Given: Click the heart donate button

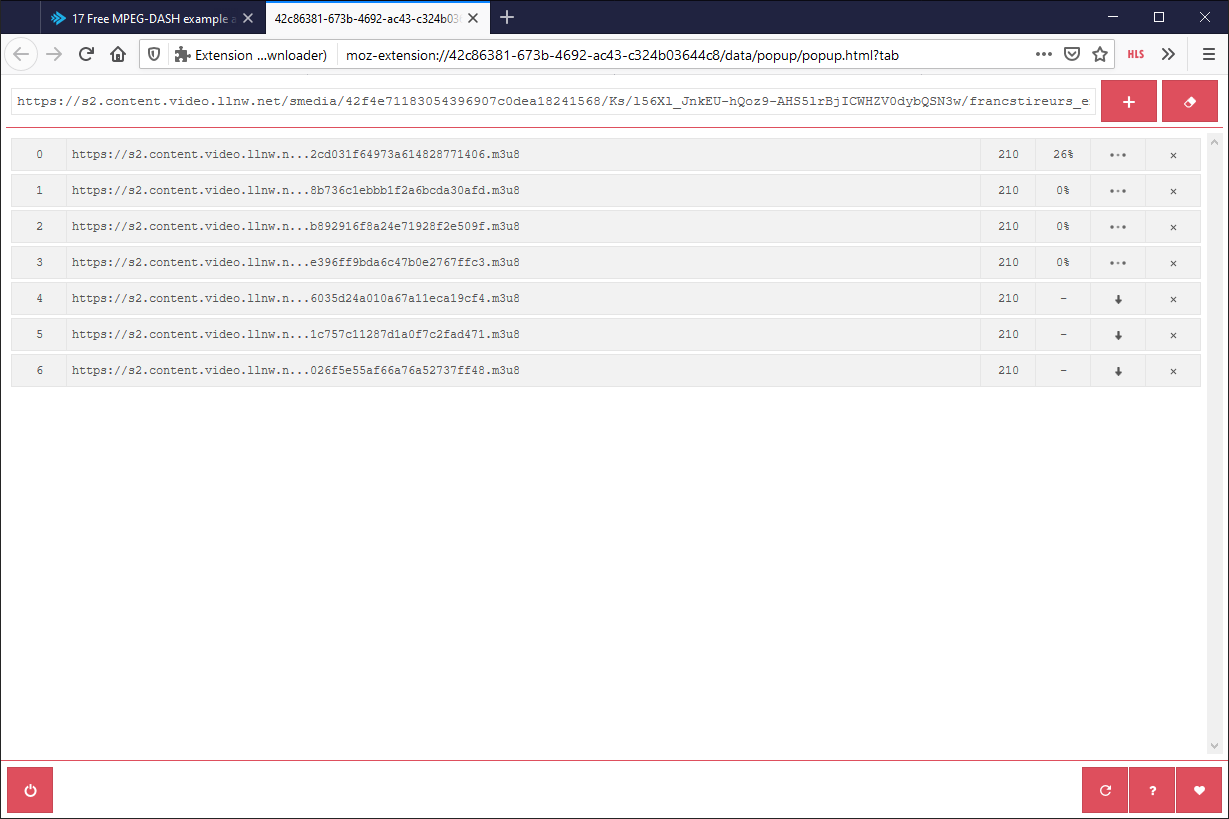Looking at the screenshot, I should tap(1199, 790).
